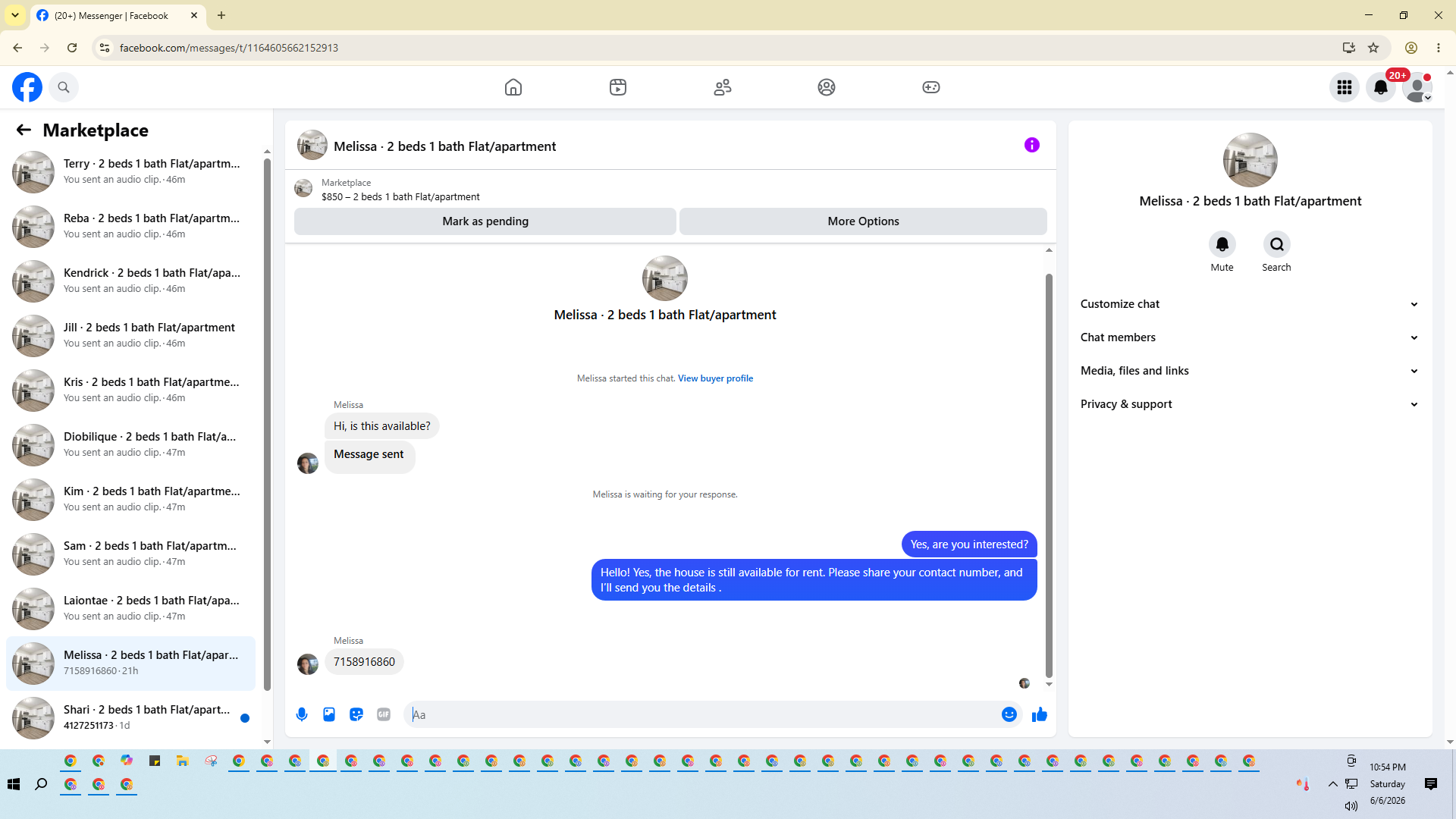Viewport: 1456px width, 819px height.
Task: Search within the conversation
Action: tap(1277, 244)
